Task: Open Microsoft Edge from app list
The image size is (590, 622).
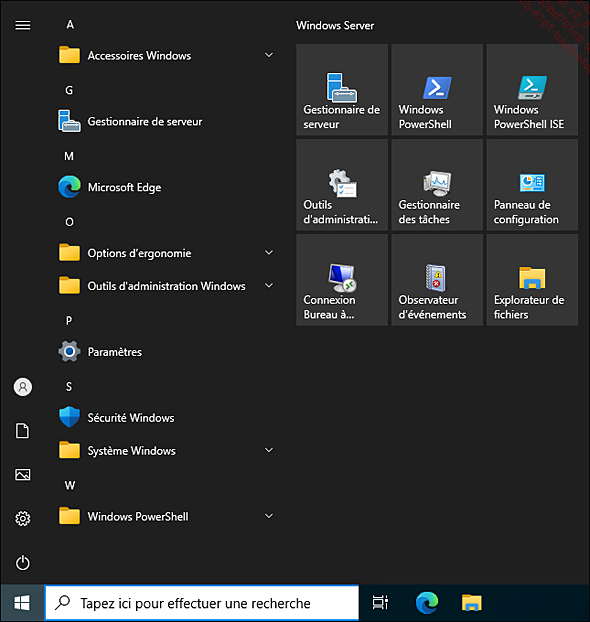Action: (167, 187)
